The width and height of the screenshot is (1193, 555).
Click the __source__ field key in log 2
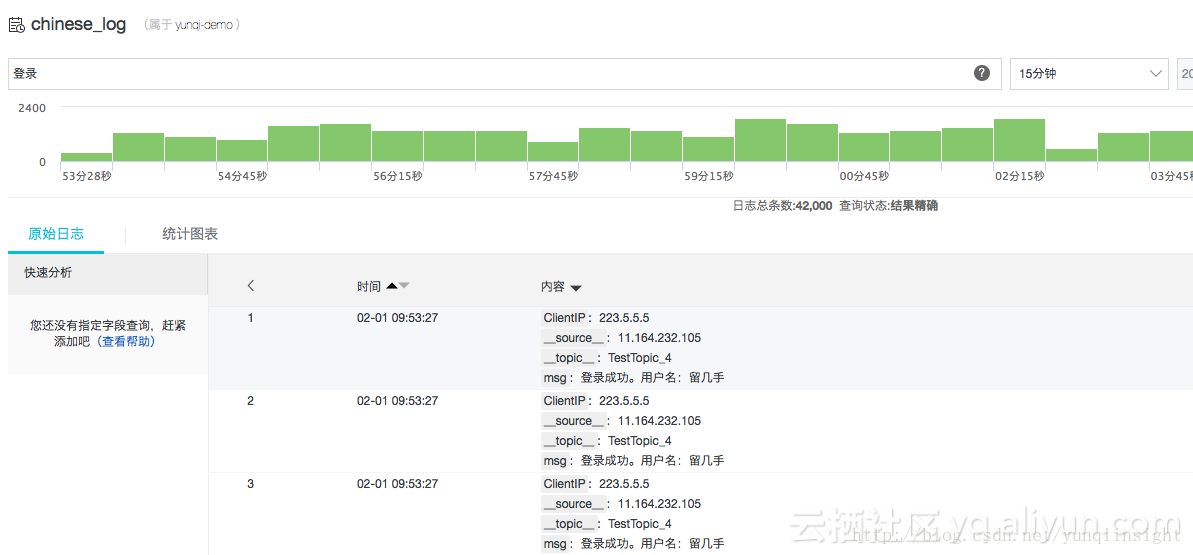click(574, 420)
